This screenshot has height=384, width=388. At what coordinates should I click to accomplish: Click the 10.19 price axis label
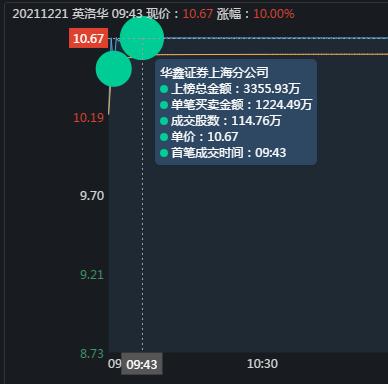click(88, 117)
